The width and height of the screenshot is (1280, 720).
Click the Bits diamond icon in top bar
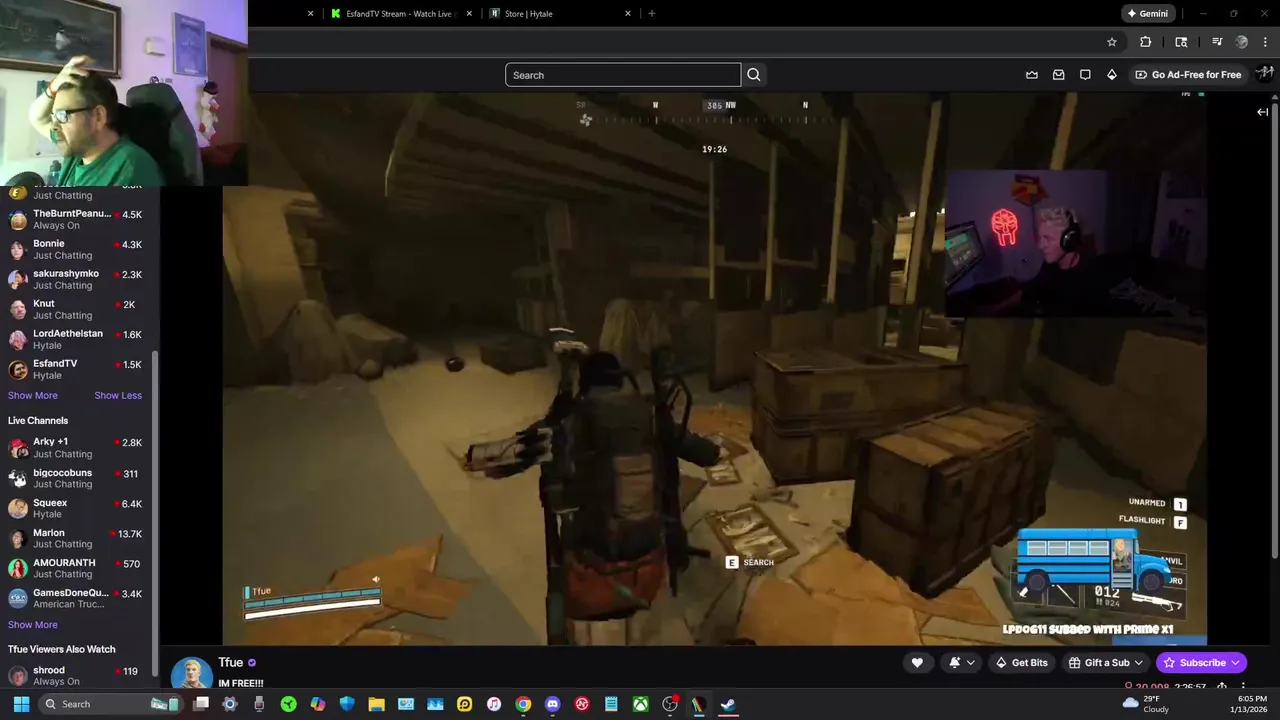click(1111, 75)
